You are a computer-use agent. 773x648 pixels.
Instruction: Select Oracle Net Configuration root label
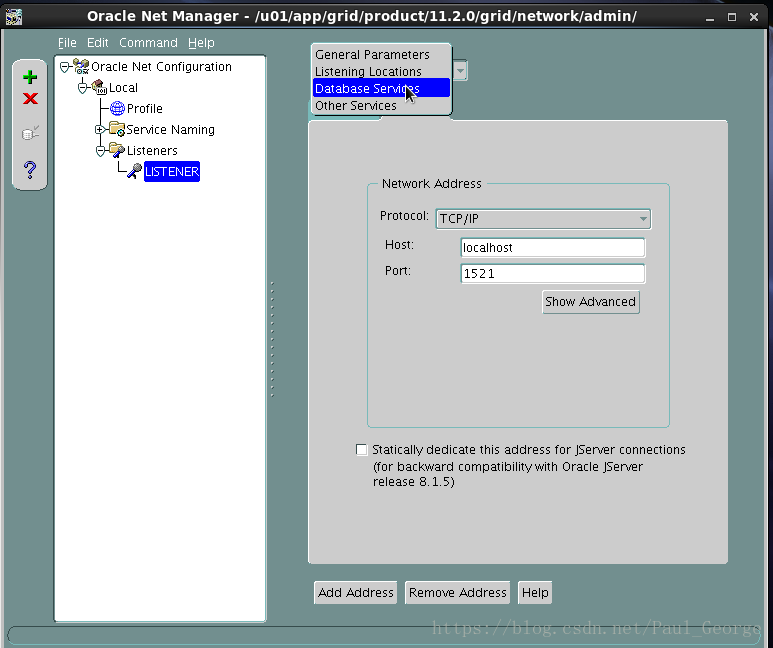click(161, 67)
